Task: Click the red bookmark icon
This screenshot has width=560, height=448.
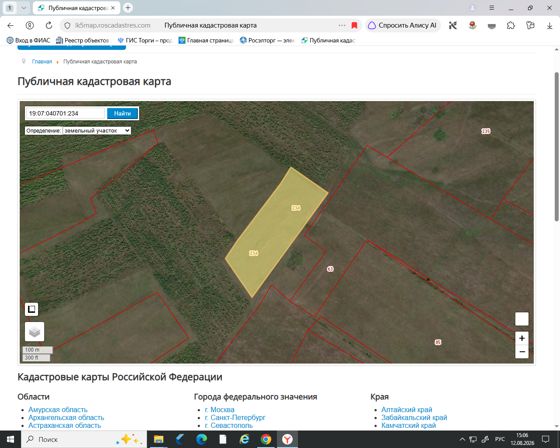Action: pyautogui.click(x=354, y=25)
